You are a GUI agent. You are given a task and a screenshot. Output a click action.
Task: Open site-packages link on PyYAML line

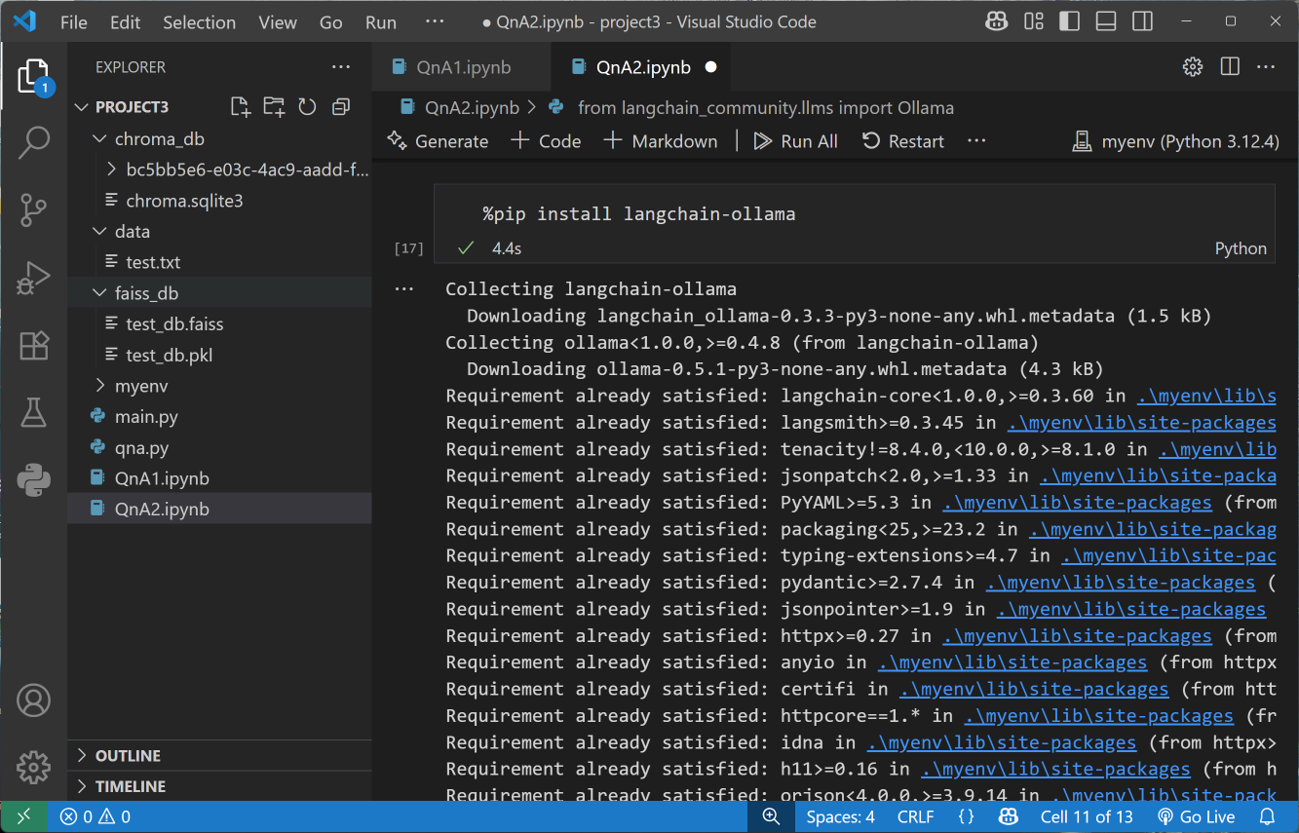pyautogui.click(x=1076, y=502)
